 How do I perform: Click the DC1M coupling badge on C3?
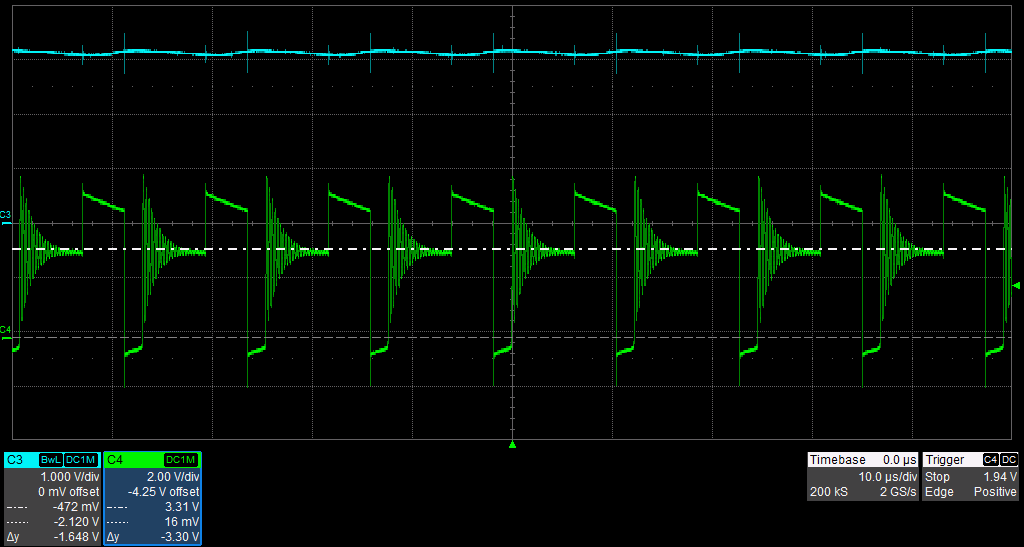click(x=82, y=460)
